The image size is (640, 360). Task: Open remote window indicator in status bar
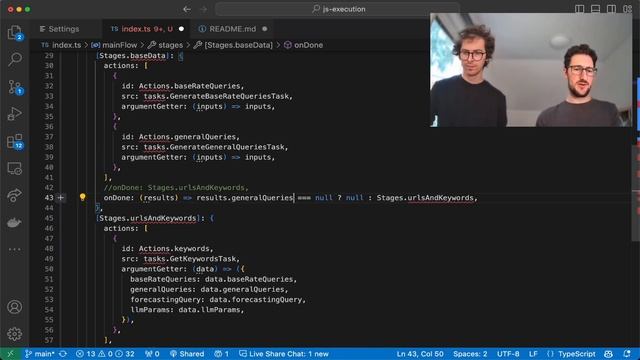[10, 354]
